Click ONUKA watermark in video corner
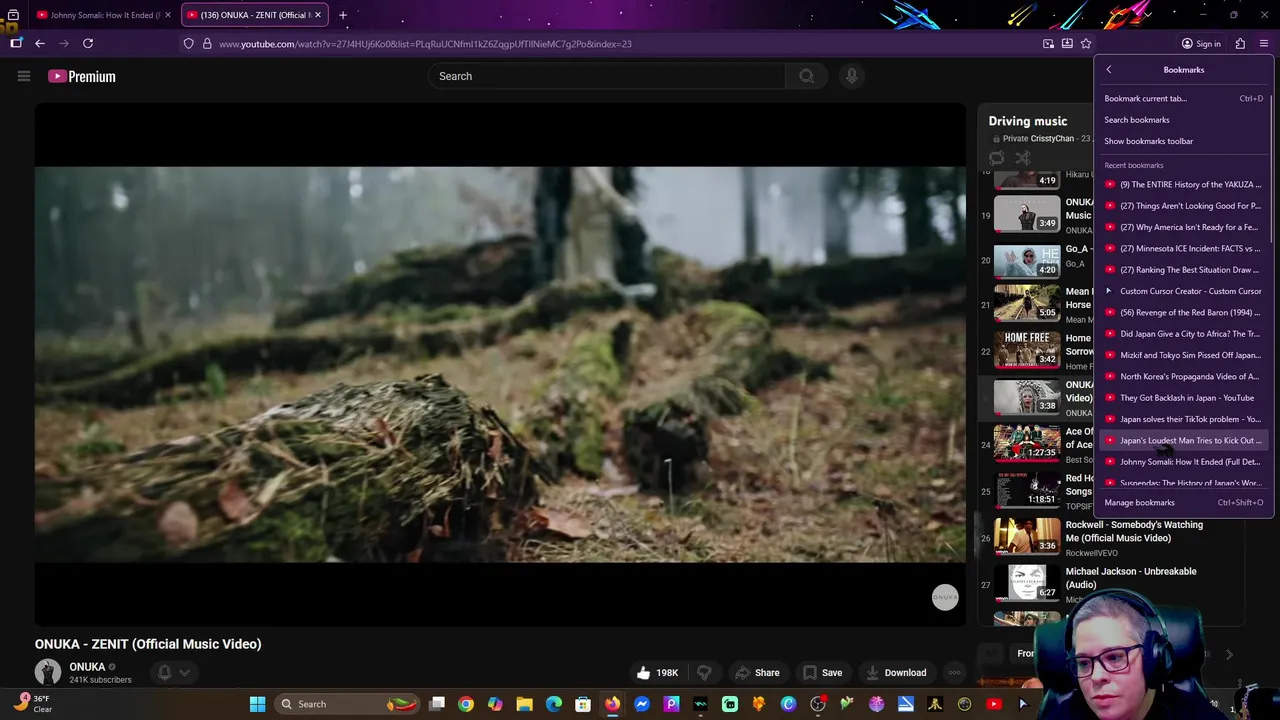 click(x=945, y=597)
